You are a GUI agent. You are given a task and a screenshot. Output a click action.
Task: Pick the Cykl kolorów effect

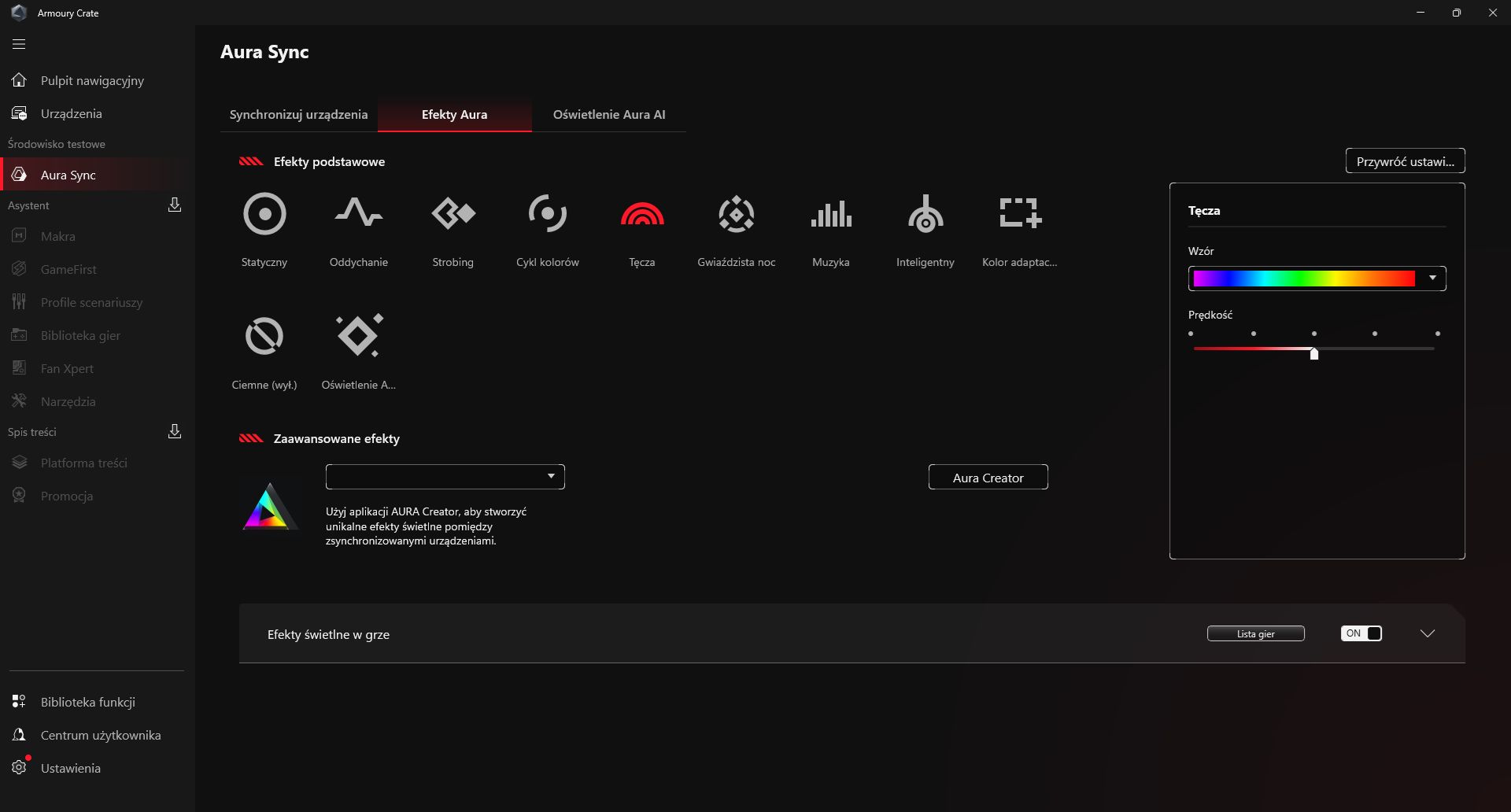pos(548,214)
